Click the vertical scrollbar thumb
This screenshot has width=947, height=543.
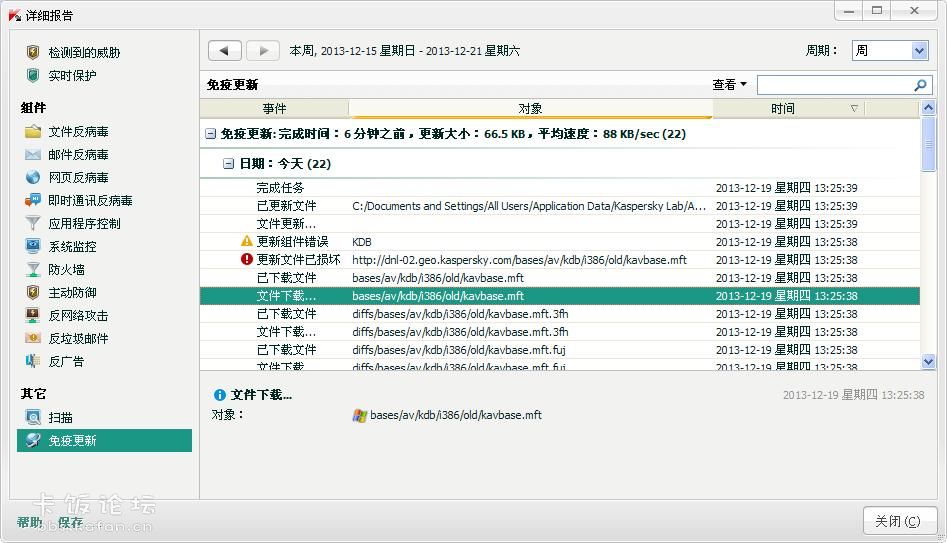click(x=928, y=144)
